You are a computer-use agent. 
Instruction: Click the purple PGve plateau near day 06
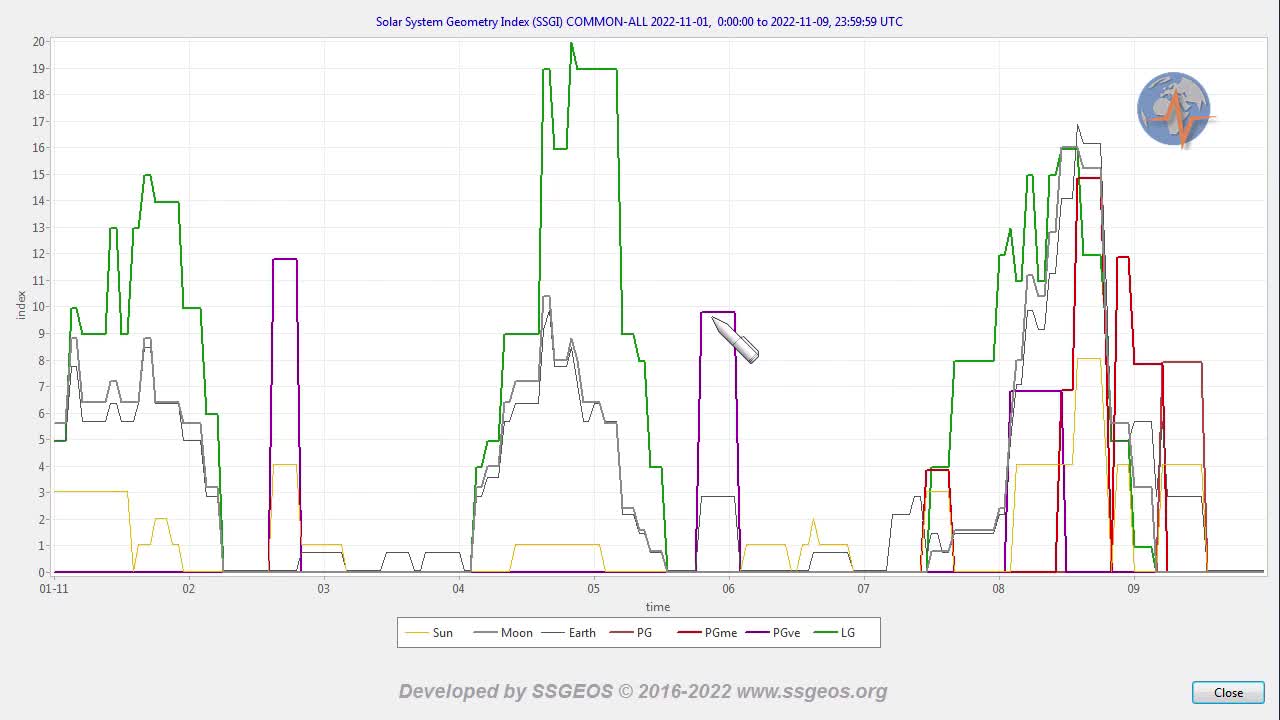point(718,313)
